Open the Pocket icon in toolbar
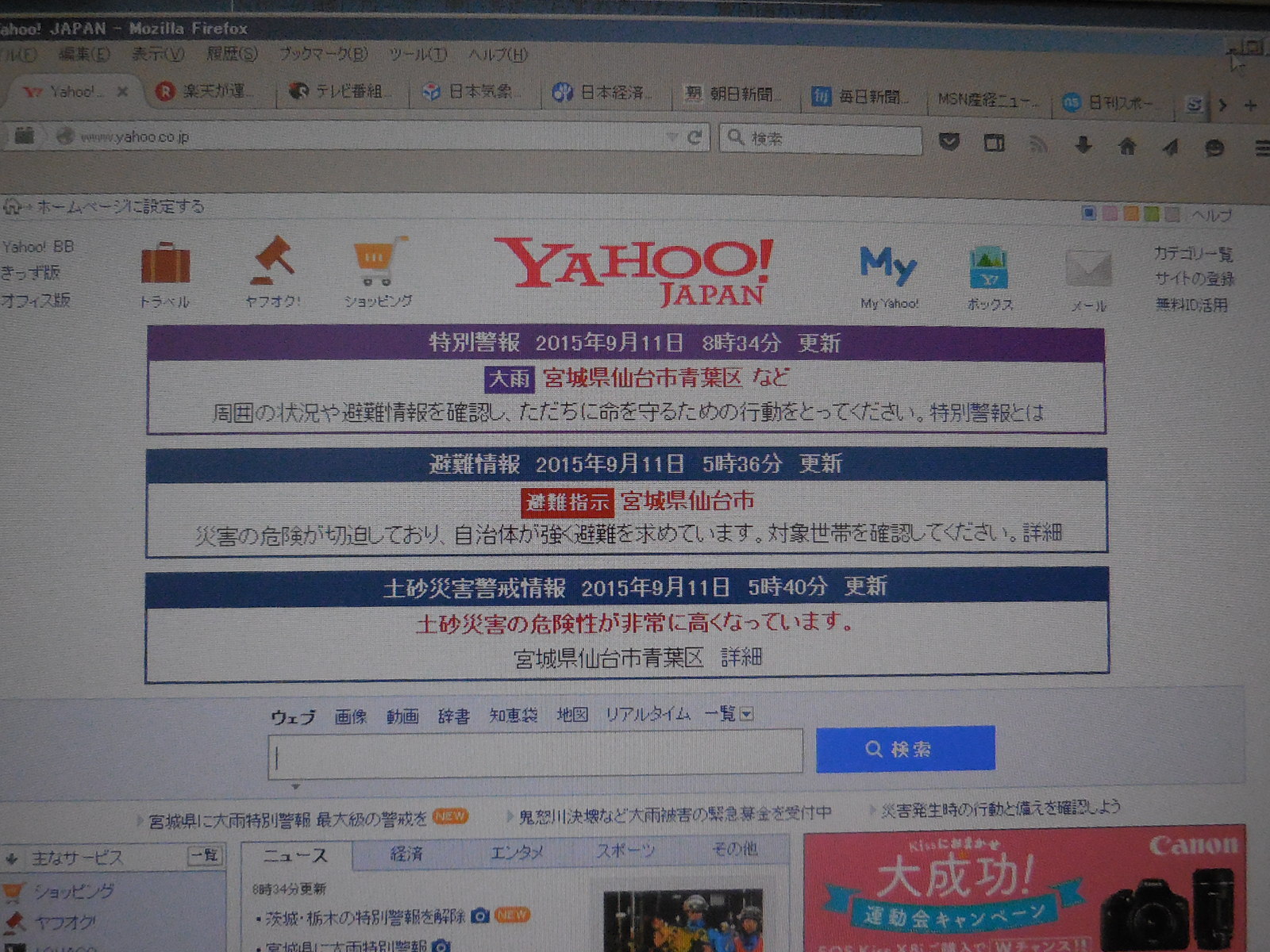1270x952 pixels. 949,142
